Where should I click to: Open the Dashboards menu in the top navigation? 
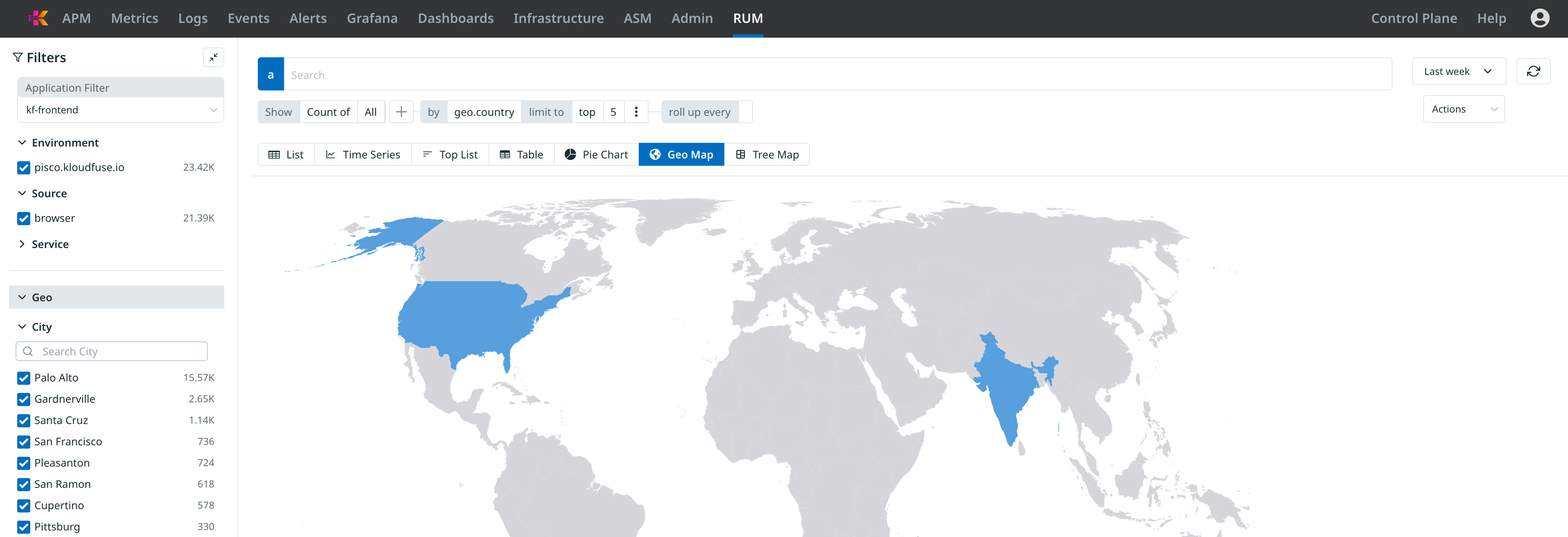coord(455,18)
